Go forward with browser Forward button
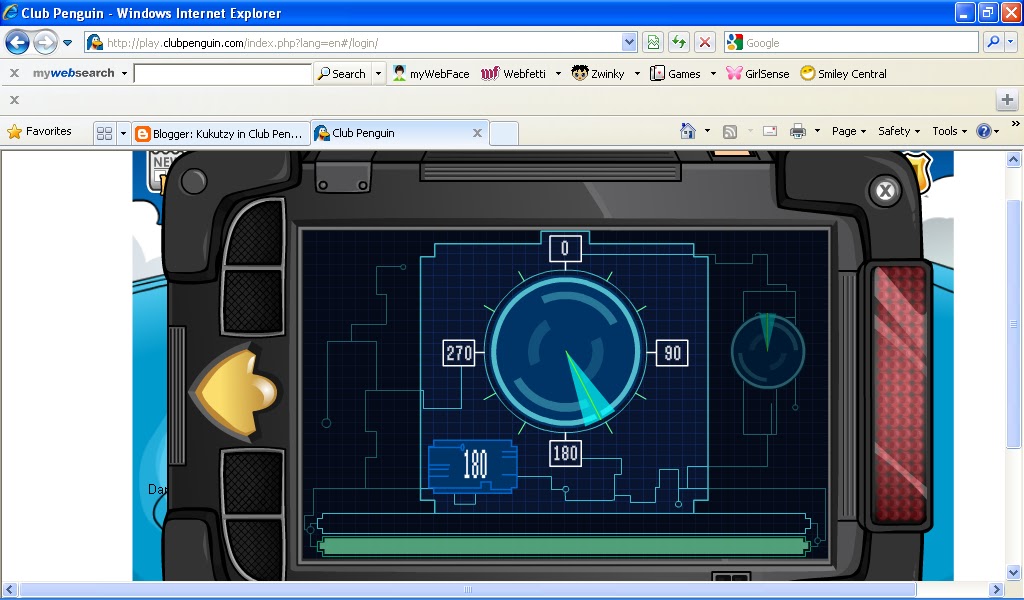This screenshot has width=1024, height=600. (45, 43)
